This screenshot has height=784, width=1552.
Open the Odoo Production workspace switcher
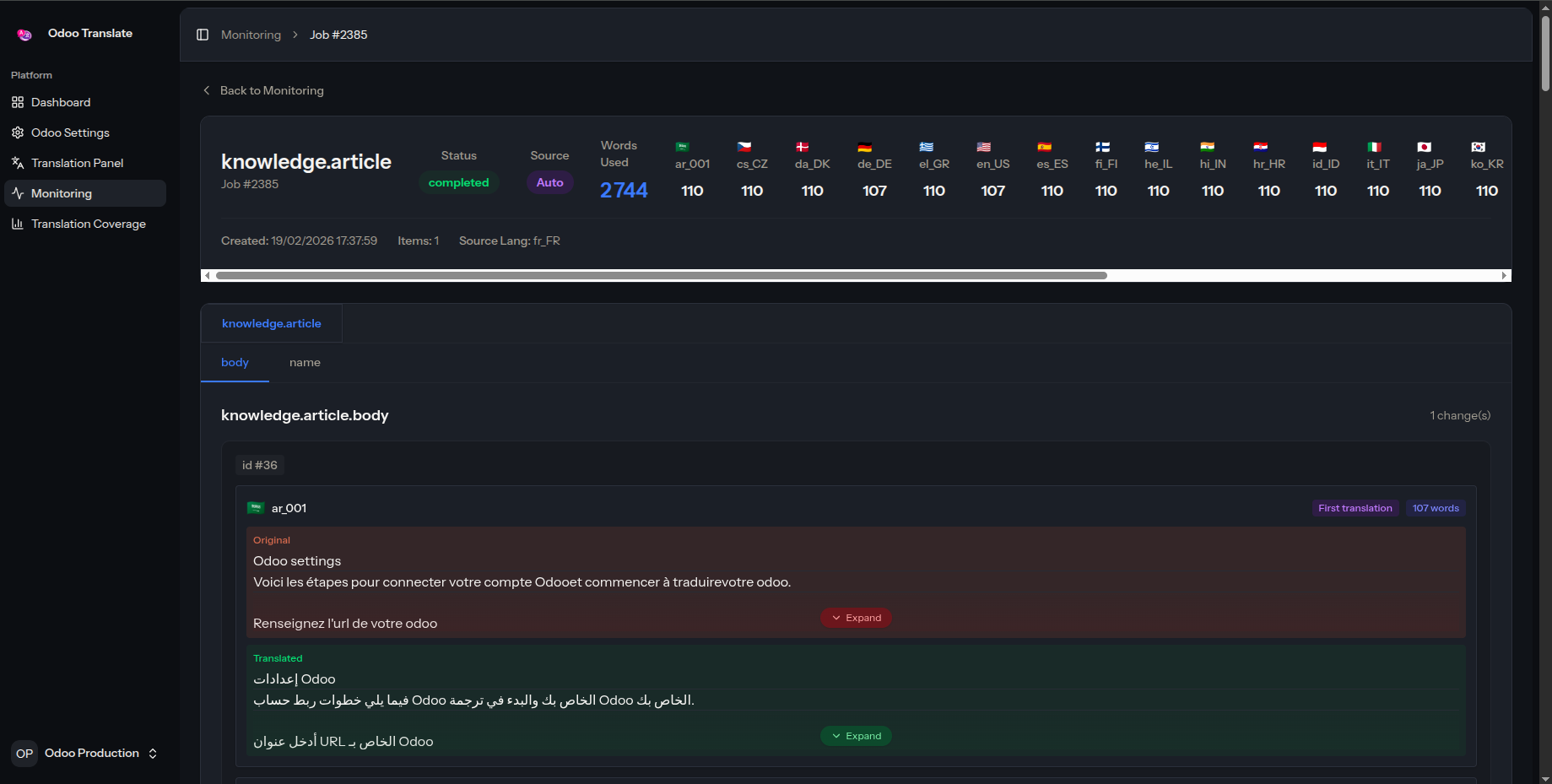[86, 753]
